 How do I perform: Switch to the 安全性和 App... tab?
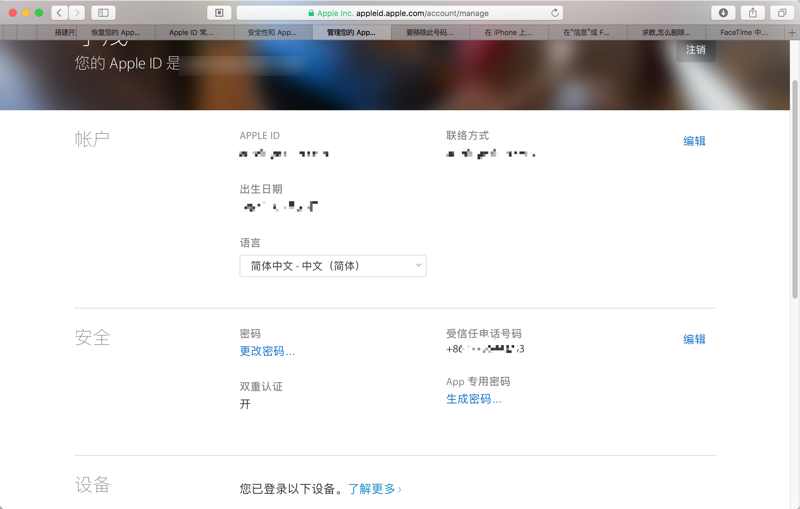click(272, 33)
